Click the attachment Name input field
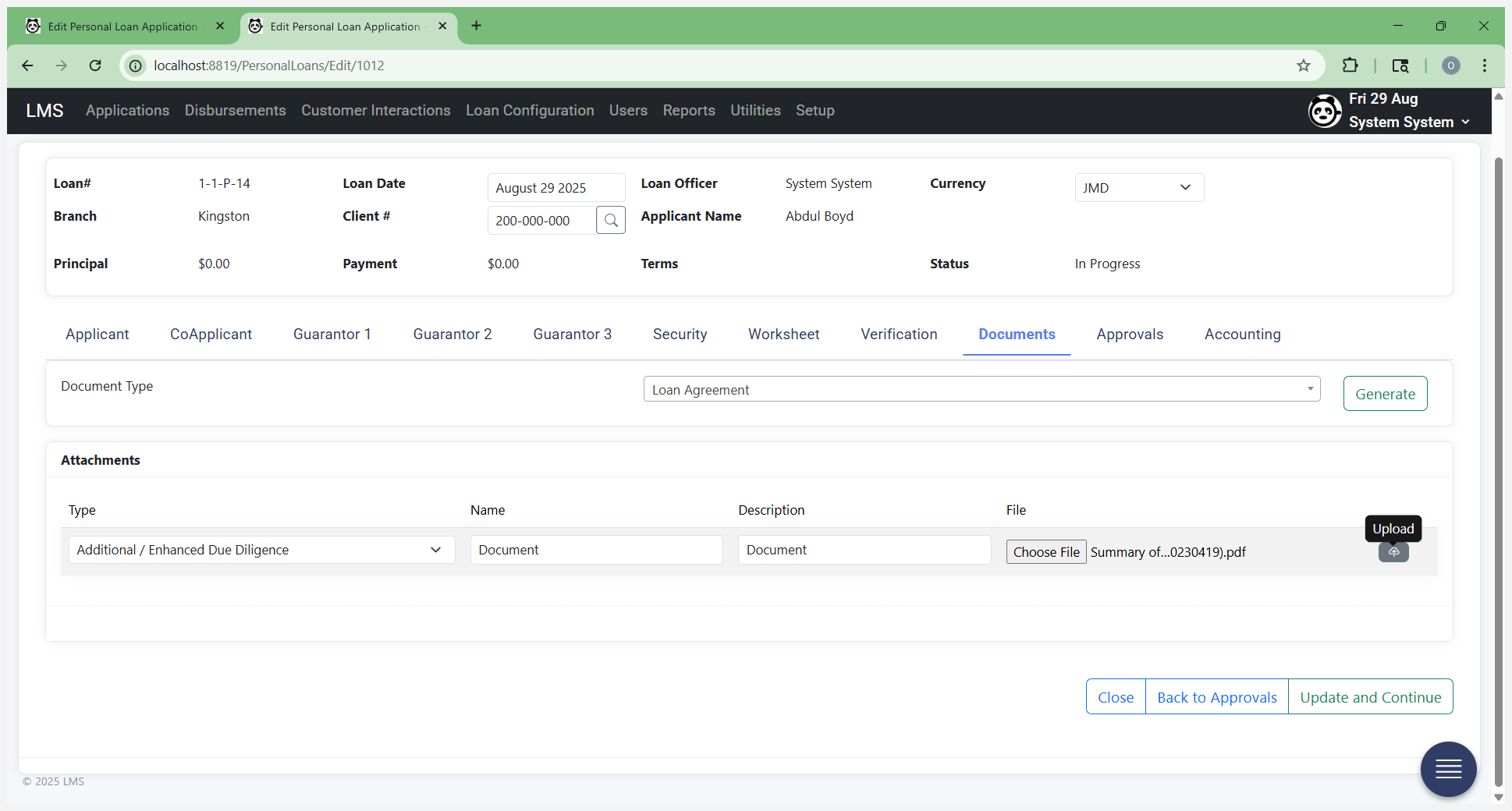 [596, 550]
